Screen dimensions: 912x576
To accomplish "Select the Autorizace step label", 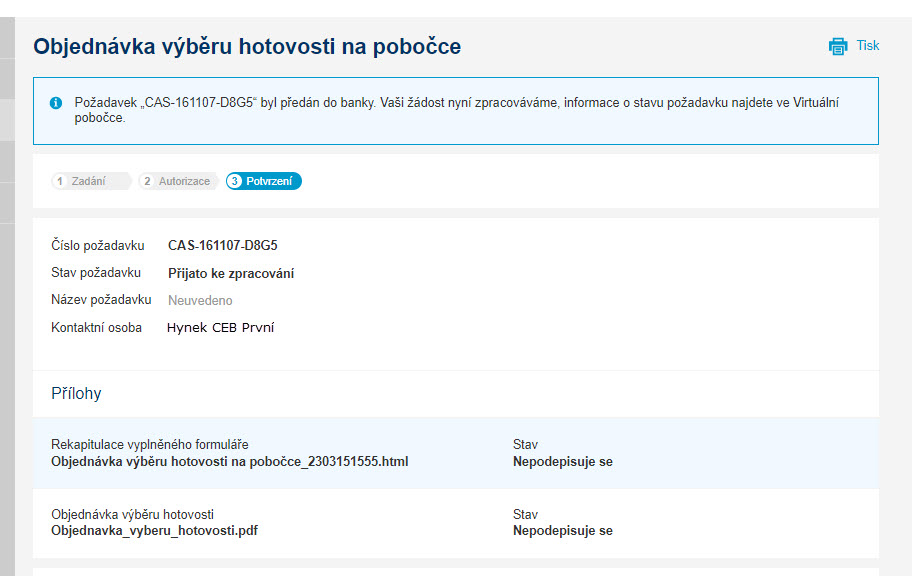I will [x=184, y=181].
